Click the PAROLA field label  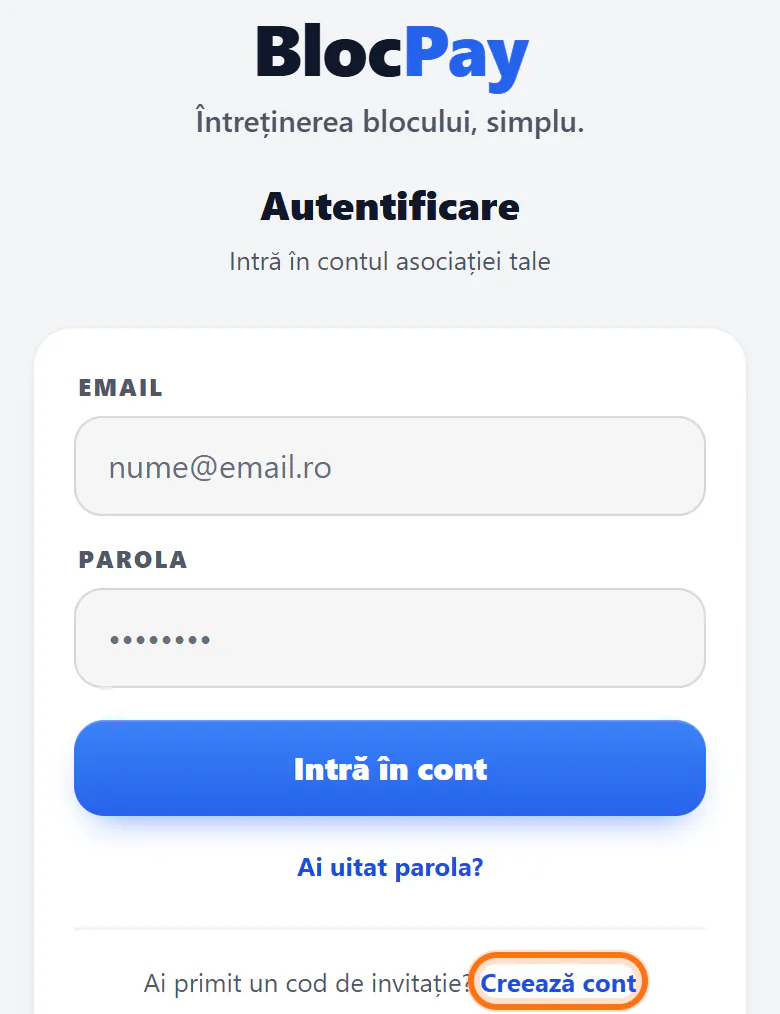click(133, 559)
